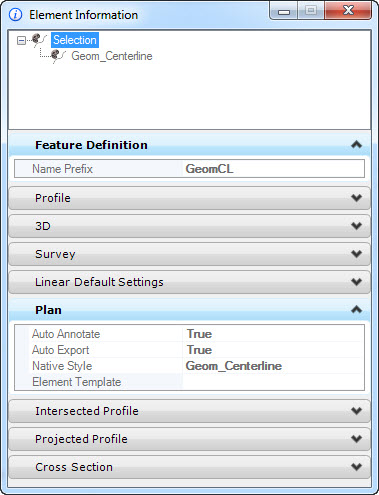Click the Survey header title

(x=55, y=254)
